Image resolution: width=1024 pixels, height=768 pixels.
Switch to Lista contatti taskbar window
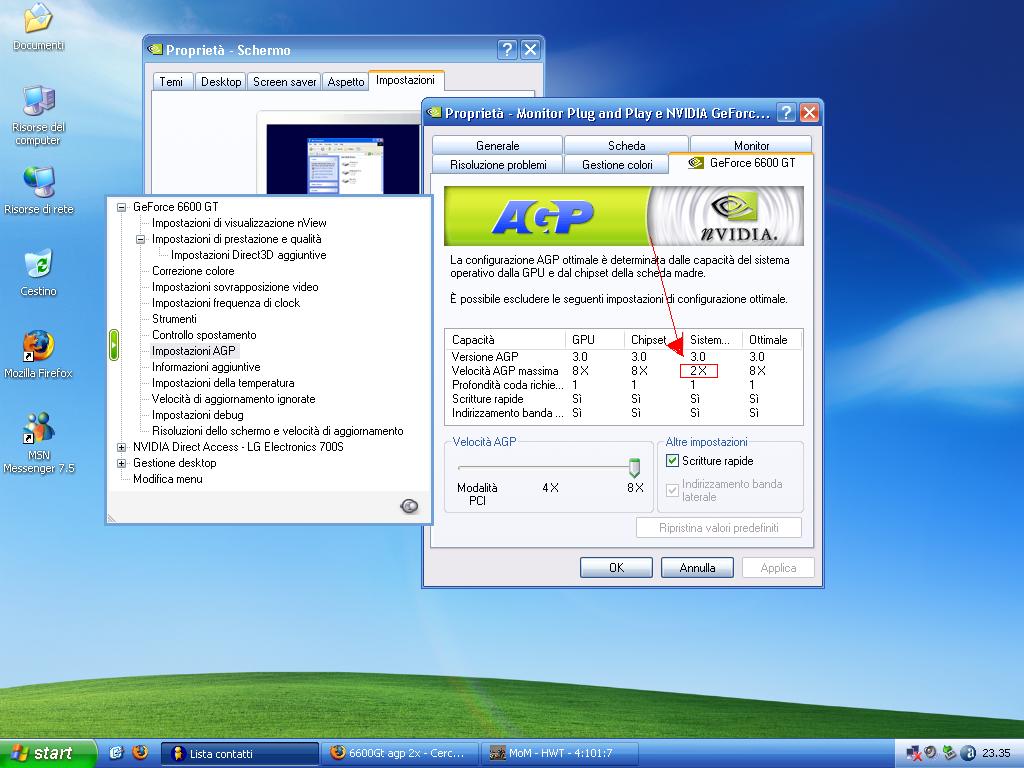pos(239,754)
